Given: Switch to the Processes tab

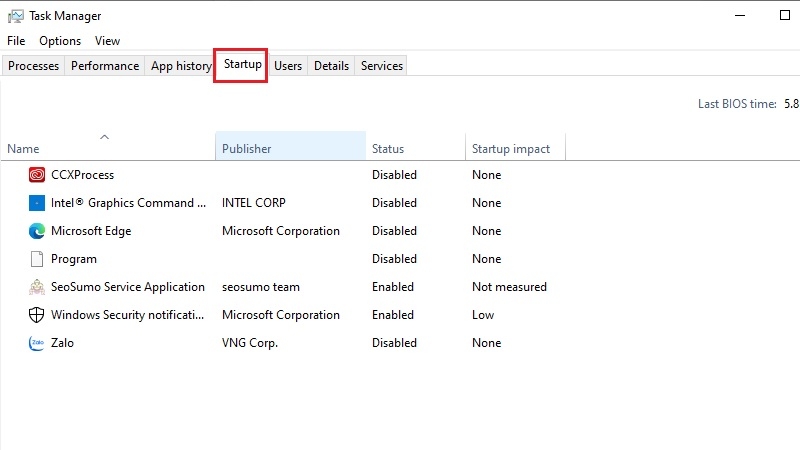Looking at the screenshot, I should coord(34,66).
